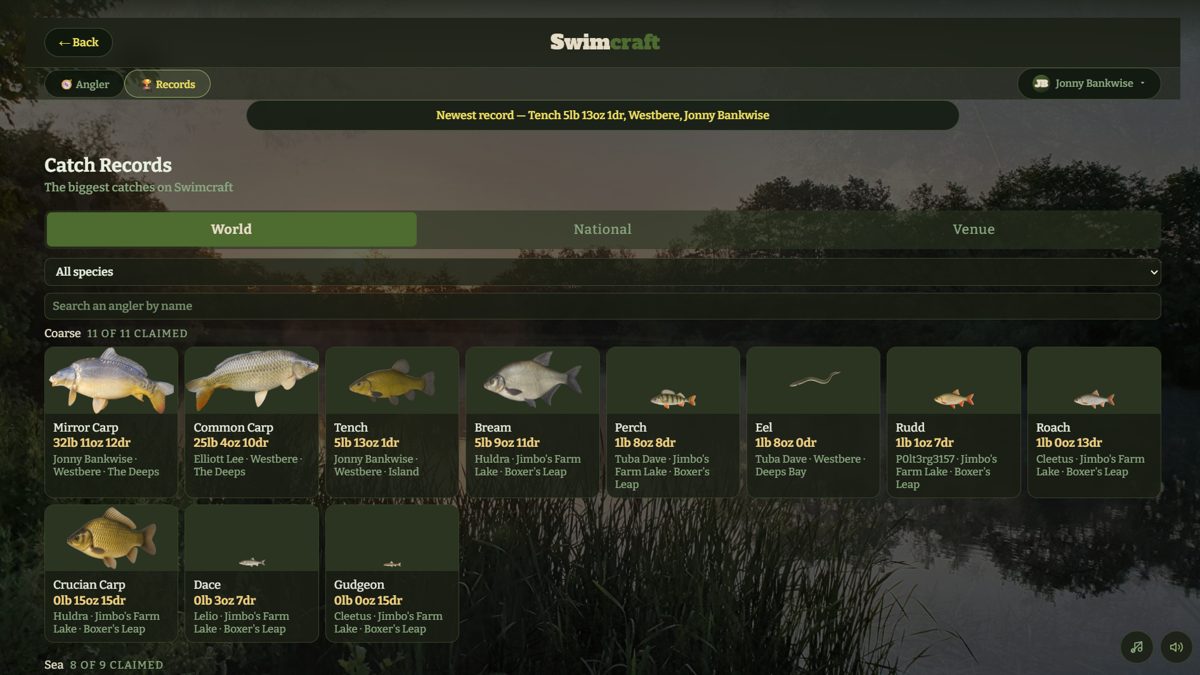Click the P0lt3rg3157 angler details on Rudd

tap(946, 472)
